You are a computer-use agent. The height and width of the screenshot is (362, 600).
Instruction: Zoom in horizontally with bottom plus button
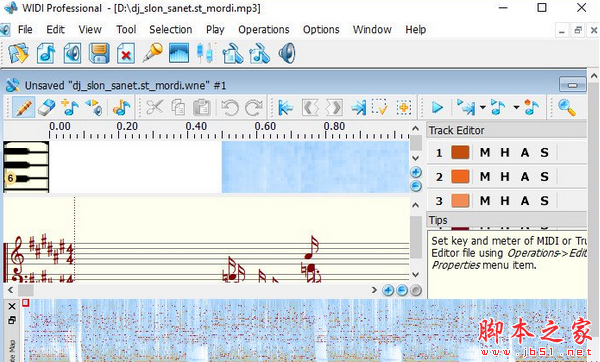(x=388, y=290)
